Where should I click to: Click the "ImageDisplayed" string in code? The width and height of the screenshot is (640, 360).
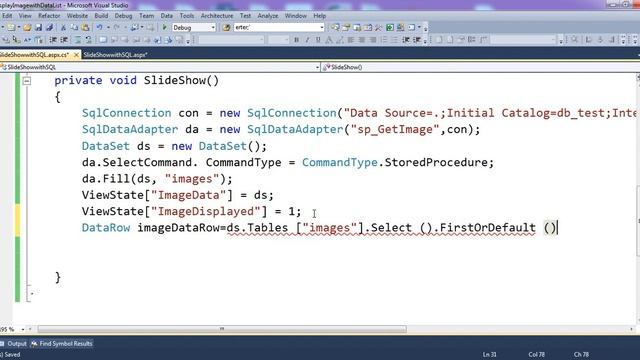click(x=206, y=211)
